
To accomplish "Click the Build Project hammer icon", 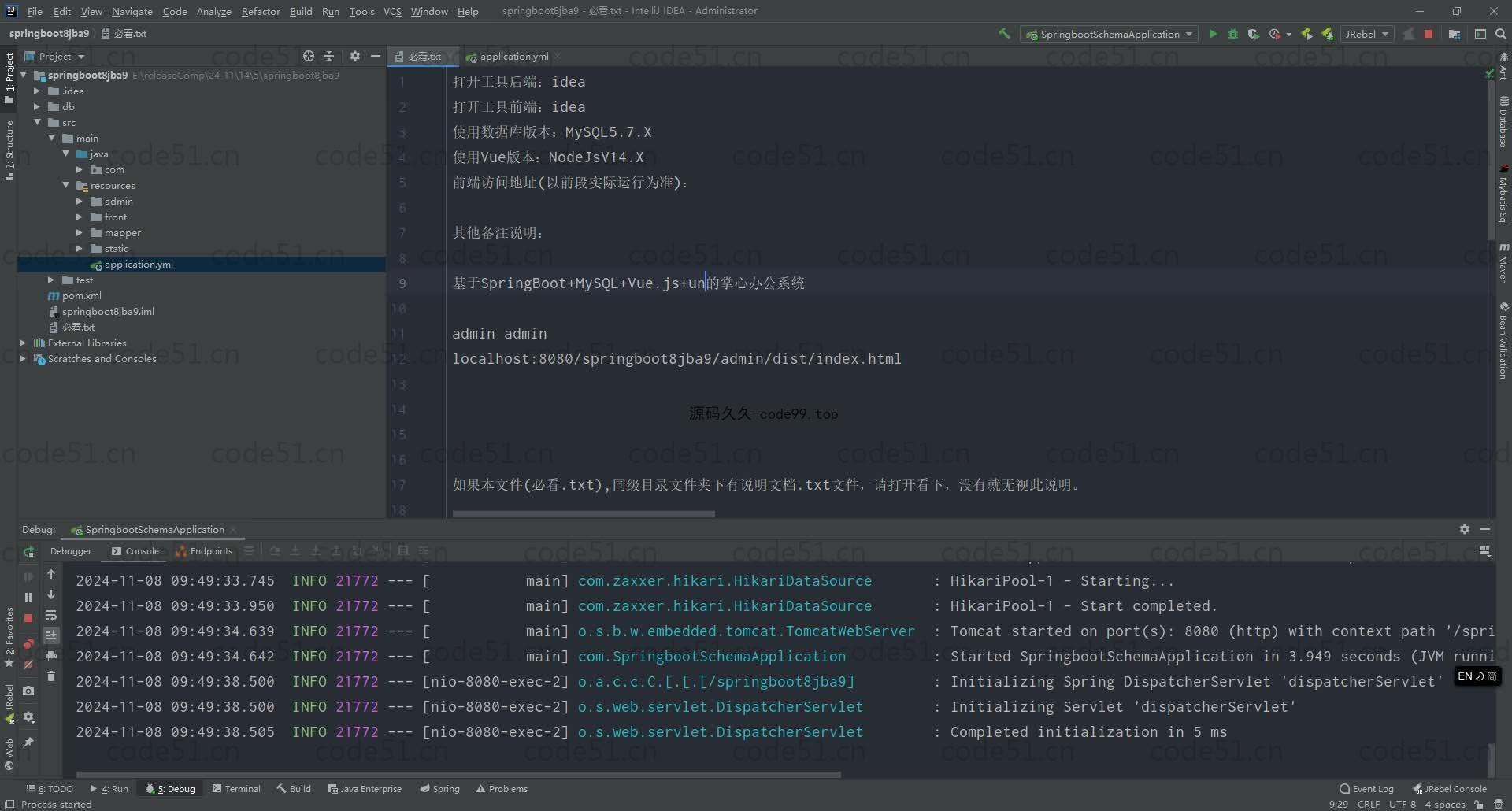I will pyautogui.click(x=1004, y=34).
